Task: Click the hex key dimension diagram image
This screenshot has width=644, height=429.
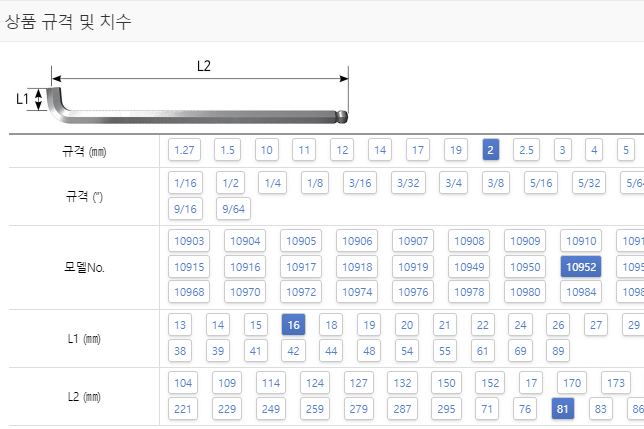Action: pyautogui.click(x=183, y=92)
